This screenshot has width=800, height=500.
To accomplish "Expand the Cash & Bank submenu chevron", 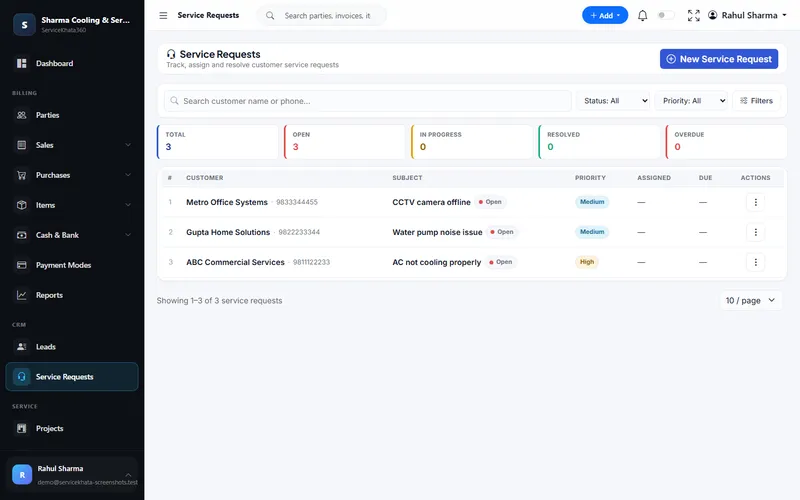I will [x=128, y=235].
